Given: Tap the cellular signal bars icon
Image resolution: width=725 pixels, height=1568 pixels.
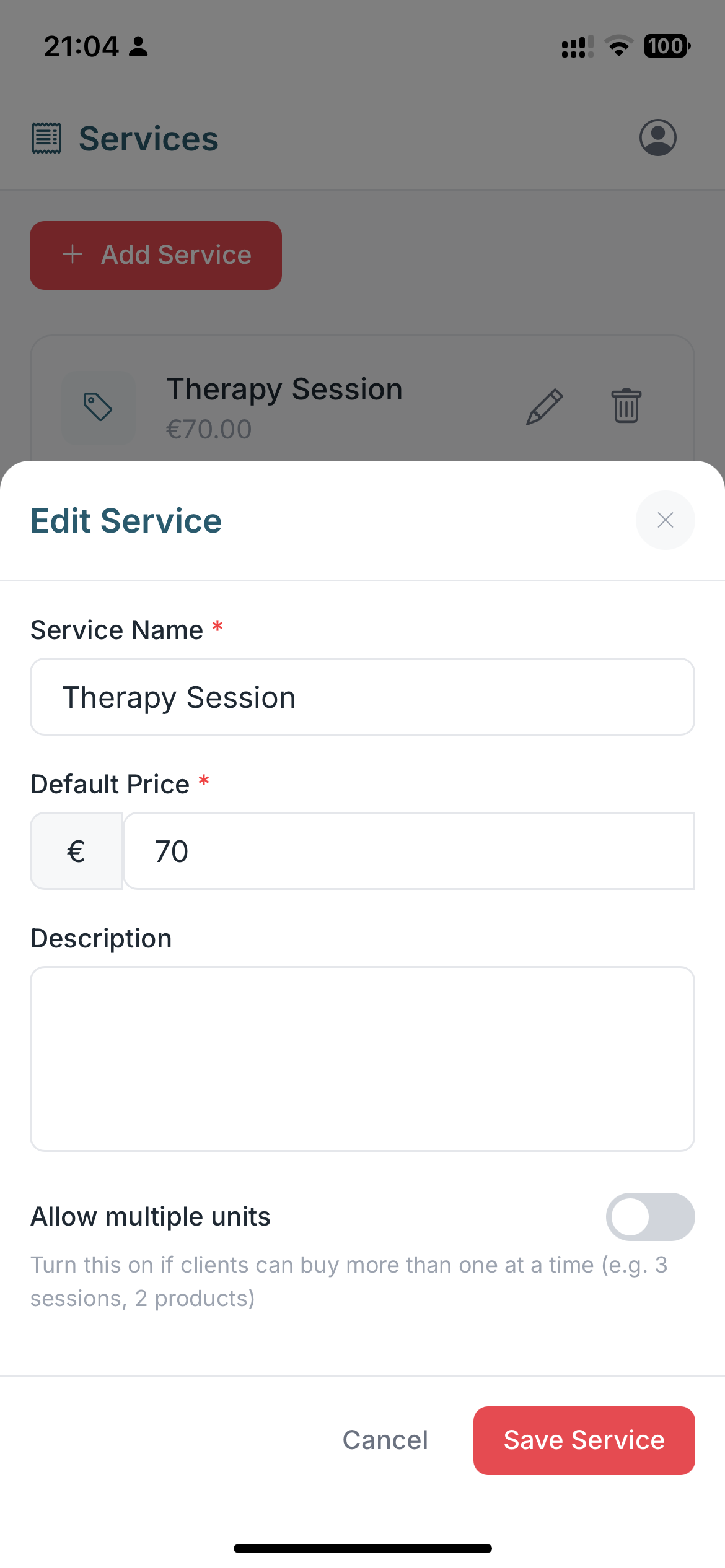Looking at the screenshot, I should point(577,47).
